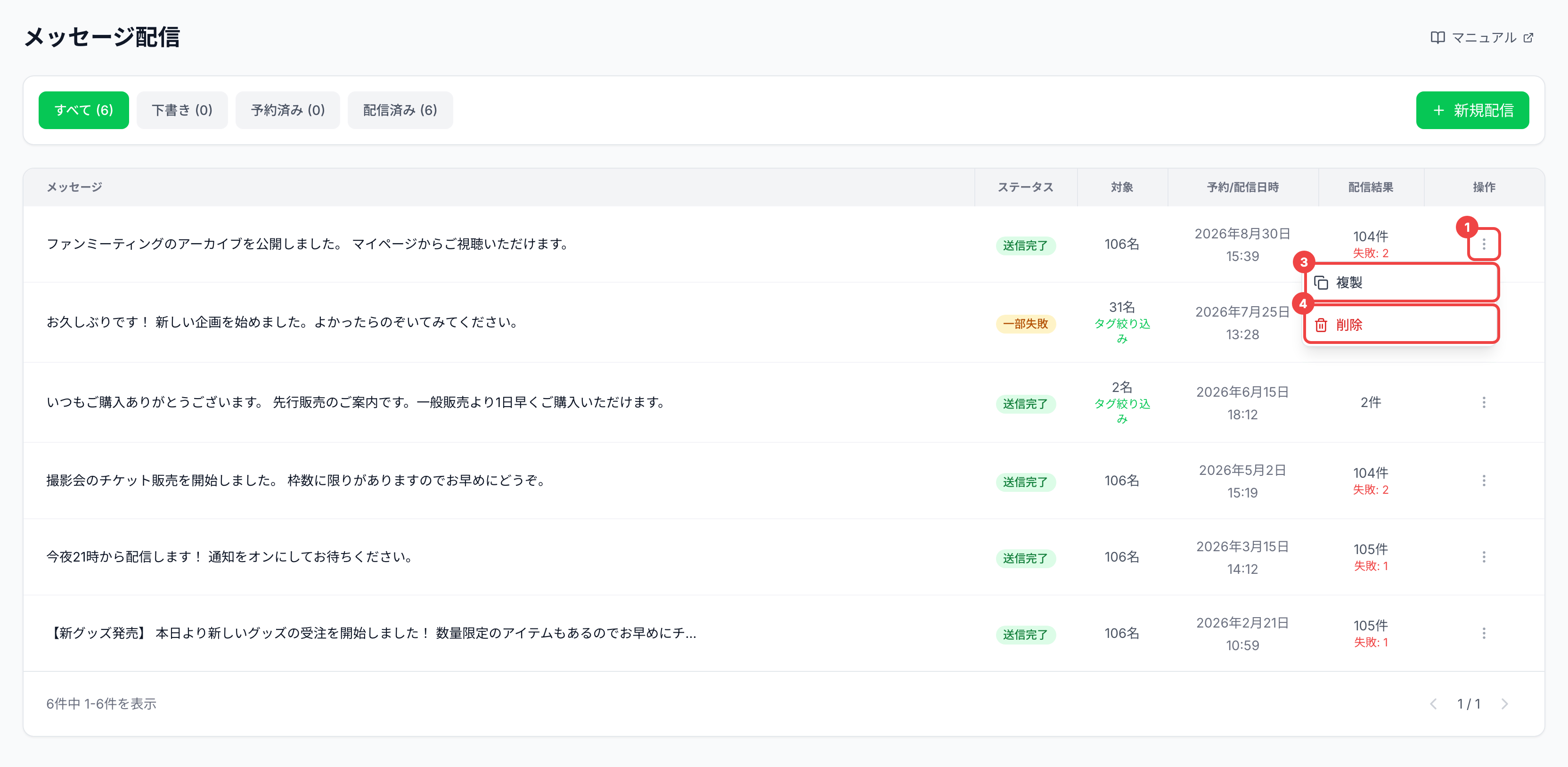This screenshot has width=1568, height=767.
Task: Open the three-dot menu for the 2026年6月15日 row
Action: [1483, 402]
